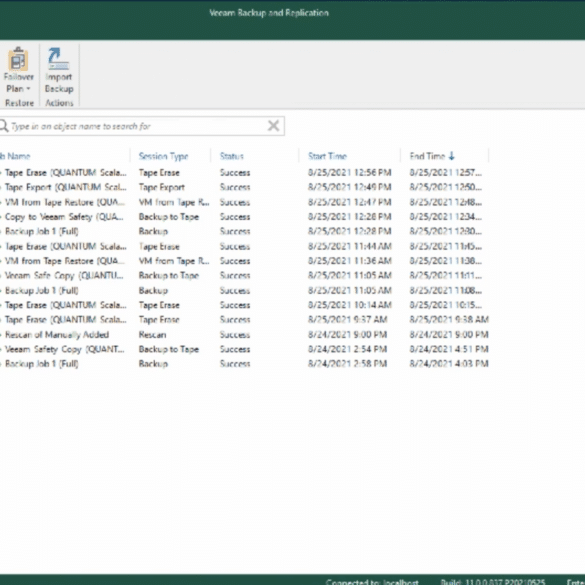Click session type Tape Export cell
This screenshot has height=585, width=585.
tap(162, 187)
